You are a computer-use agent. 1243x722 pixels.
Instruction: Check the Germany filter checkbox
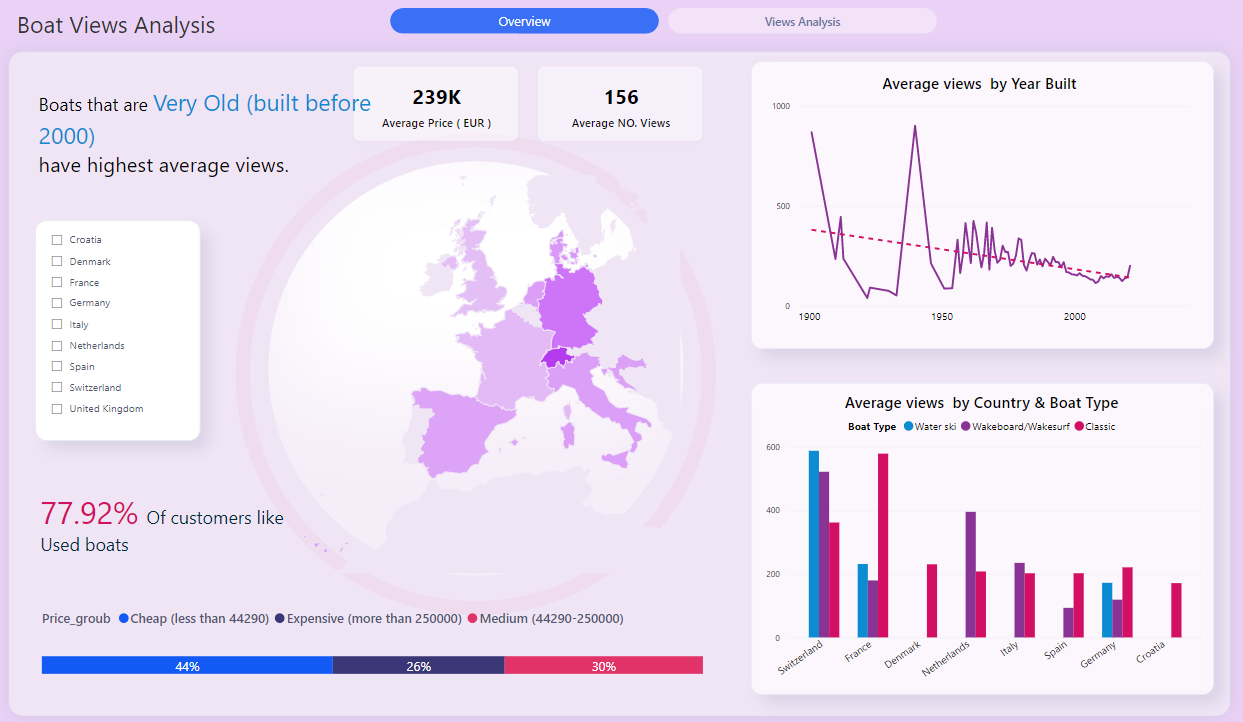[x=56, y=303]
